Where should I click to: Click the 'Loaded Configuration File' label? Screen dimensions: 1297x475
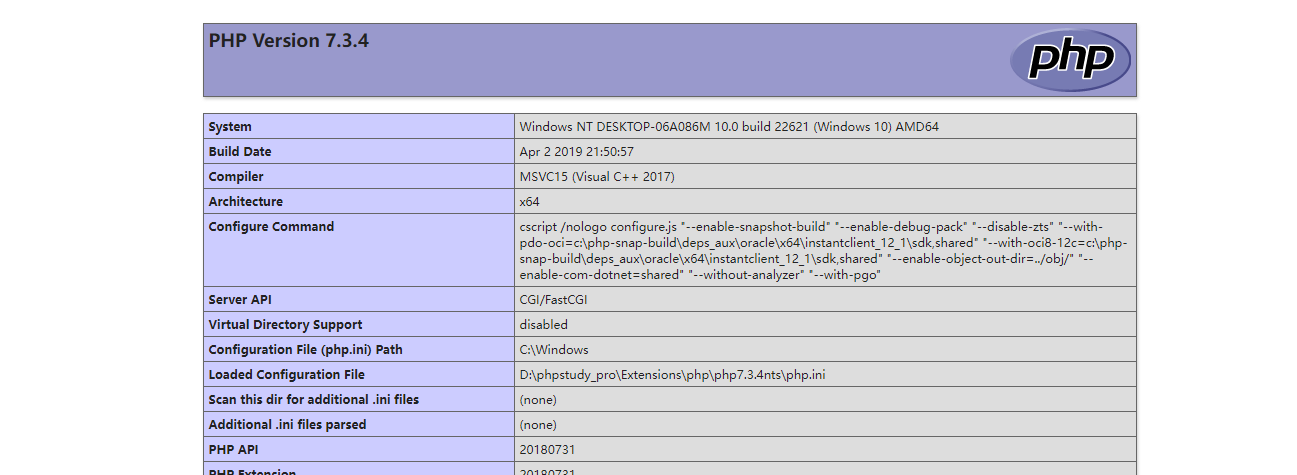286,375
